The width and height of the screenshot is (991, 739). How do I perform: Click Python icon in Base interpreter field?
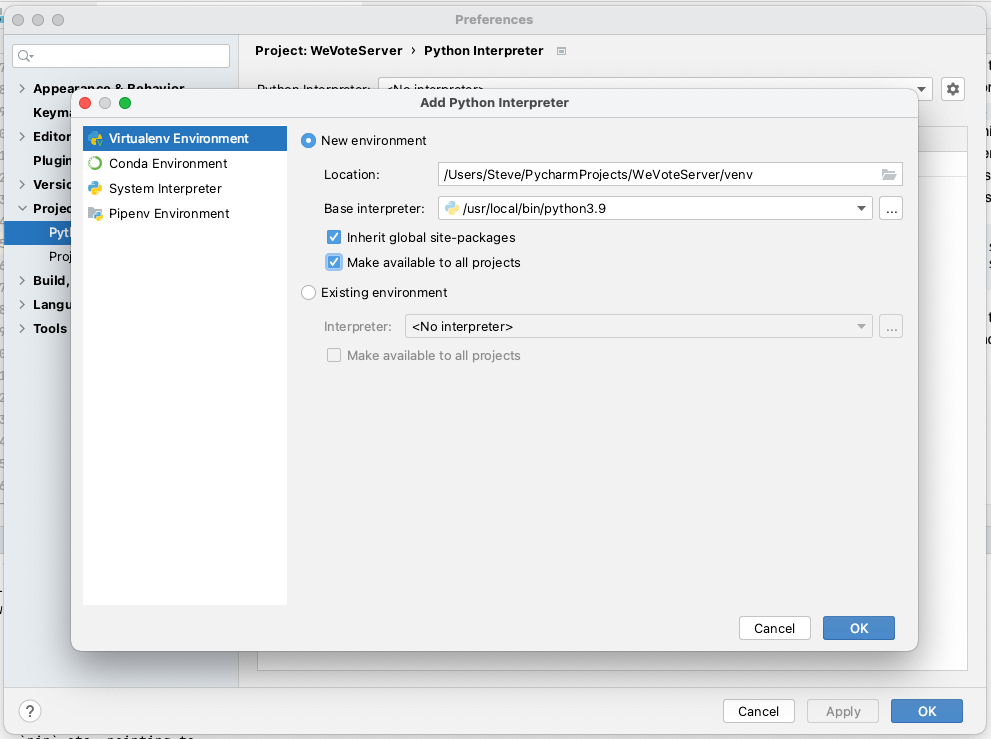(x=452, y=208)
